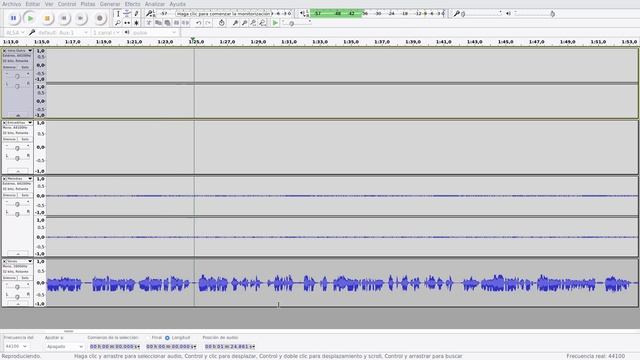This screenshot has width=640, height=360.
Task: Select the Draw (pencil) tool
Action: pyautogui.click(x=136, y=13)
